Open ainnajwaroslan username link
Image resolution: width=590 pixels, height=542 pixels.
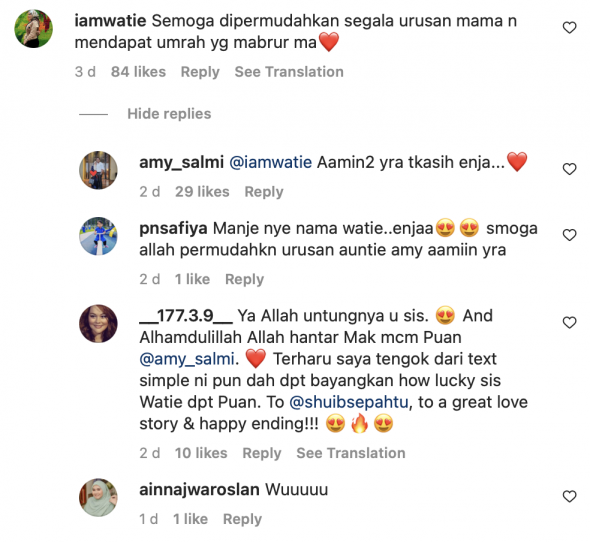click(x=199, y=490)
